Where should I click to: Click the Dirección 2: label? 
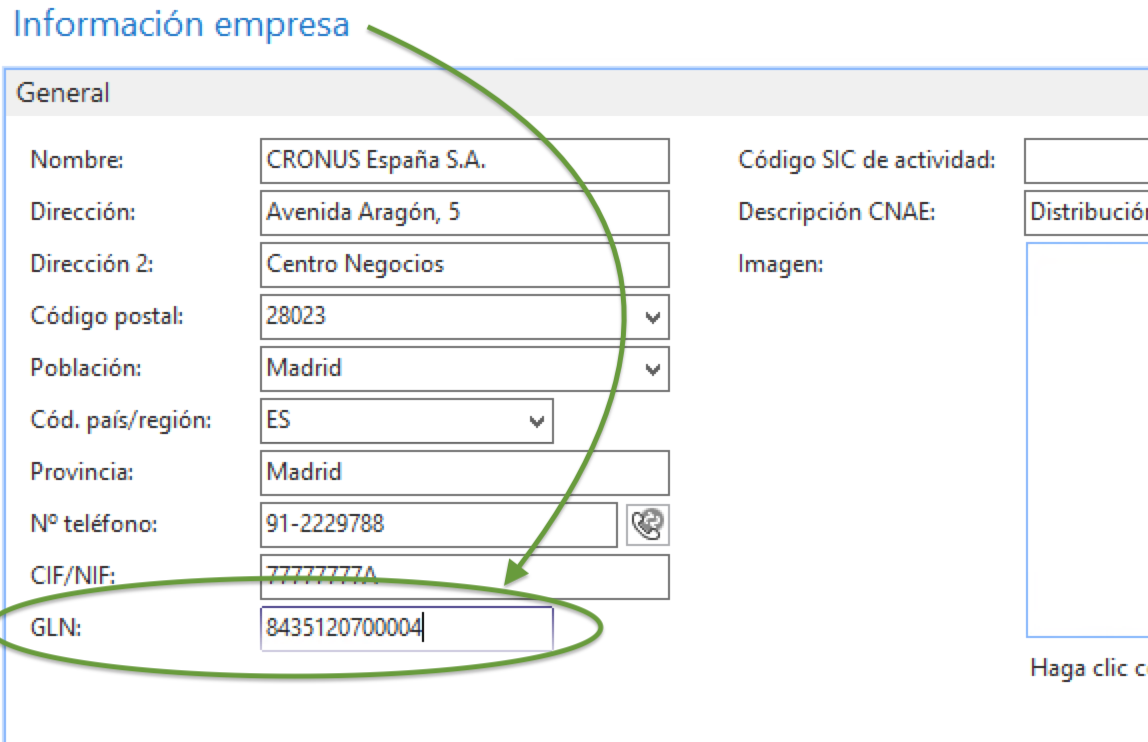click(92, 264)
